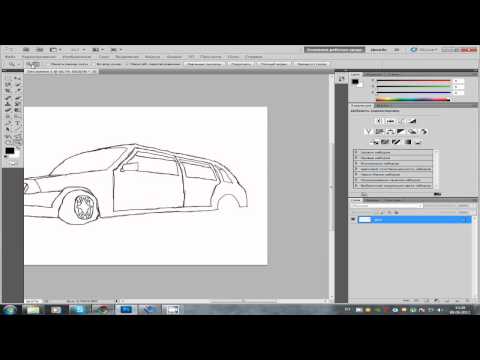Screen dimensions: 480x360
Task: Select the Eraser tool
Action: click(x=8, y=111)
